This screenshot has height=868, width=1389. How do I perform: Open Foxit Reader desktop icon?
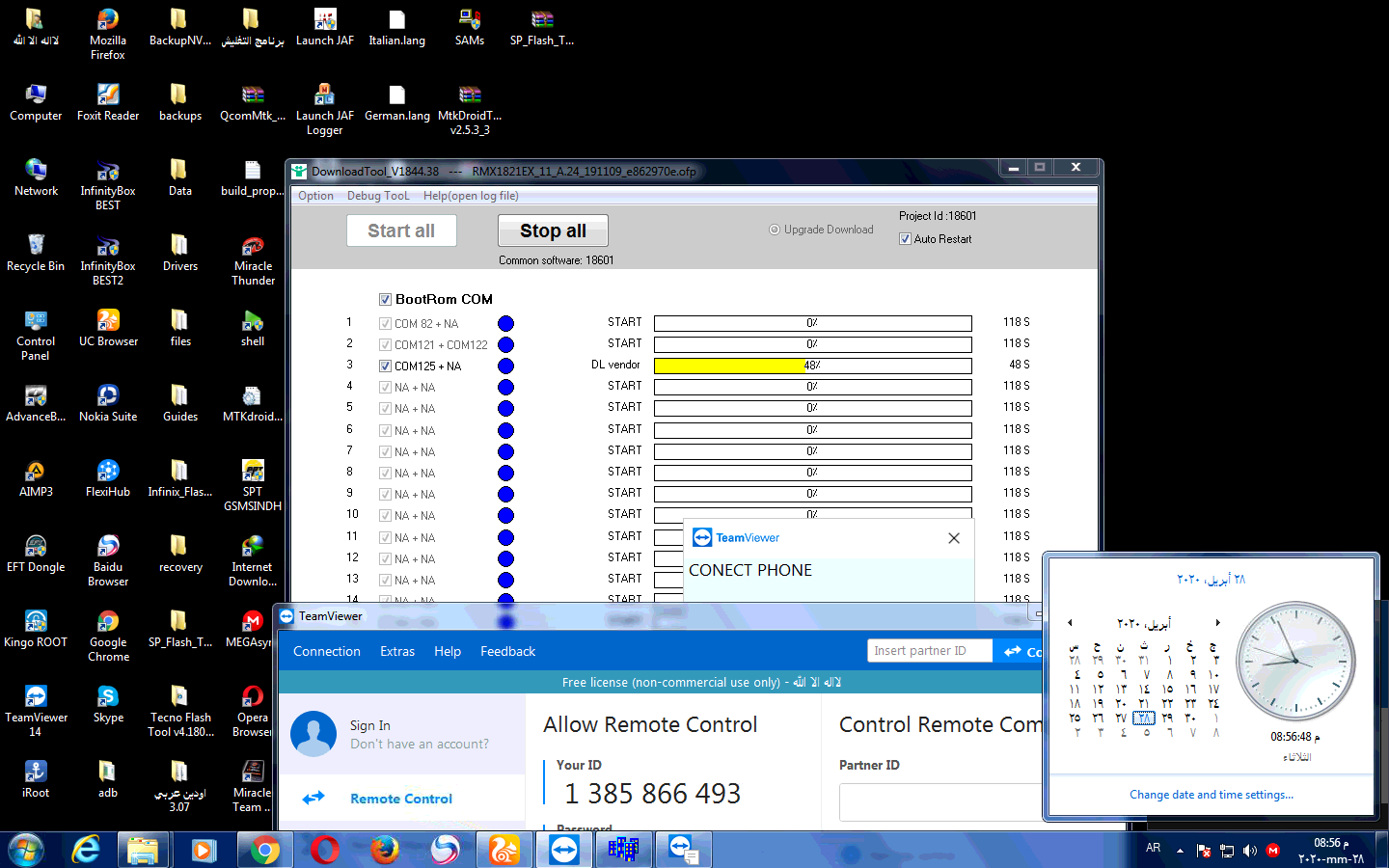[x=108, y=102]
